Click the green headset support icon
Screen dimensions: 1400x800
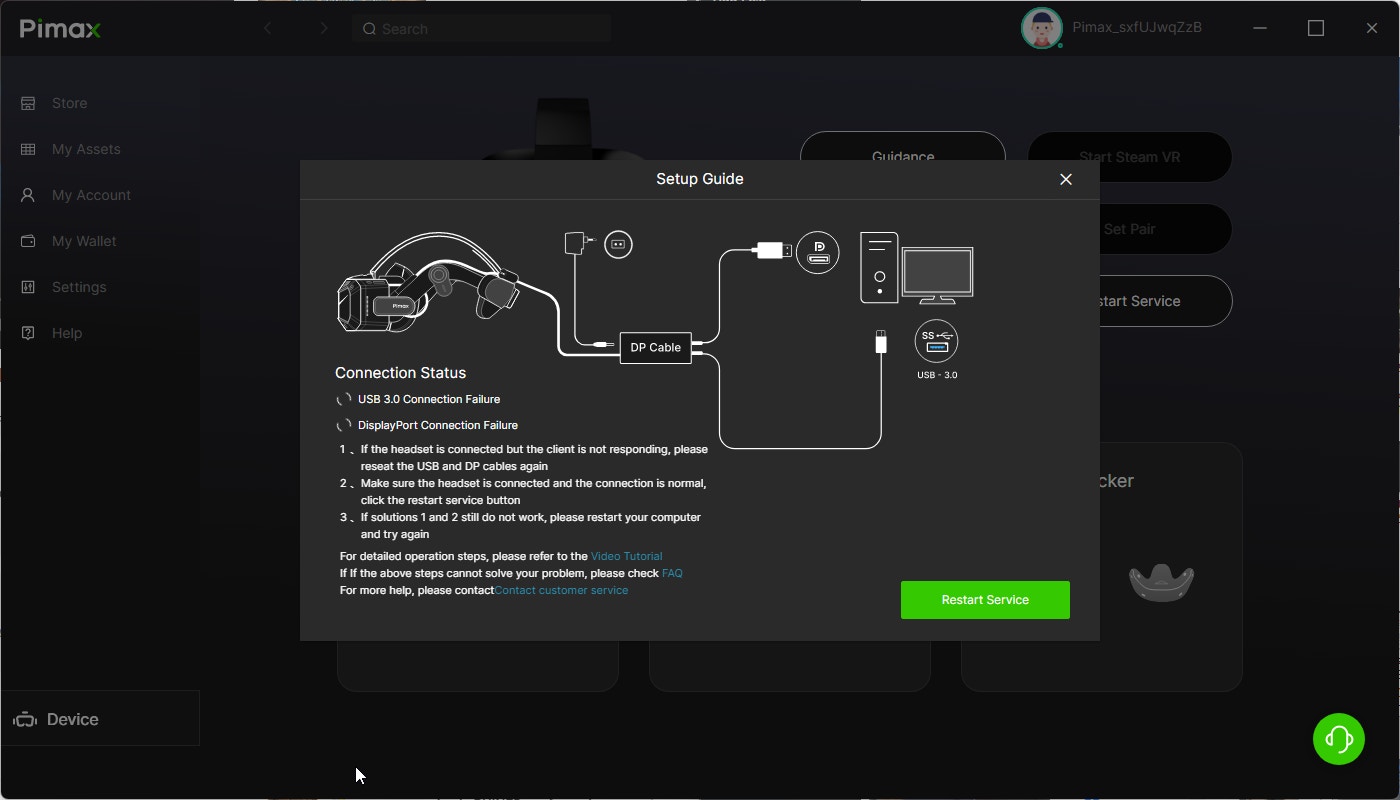point(1338,739)
